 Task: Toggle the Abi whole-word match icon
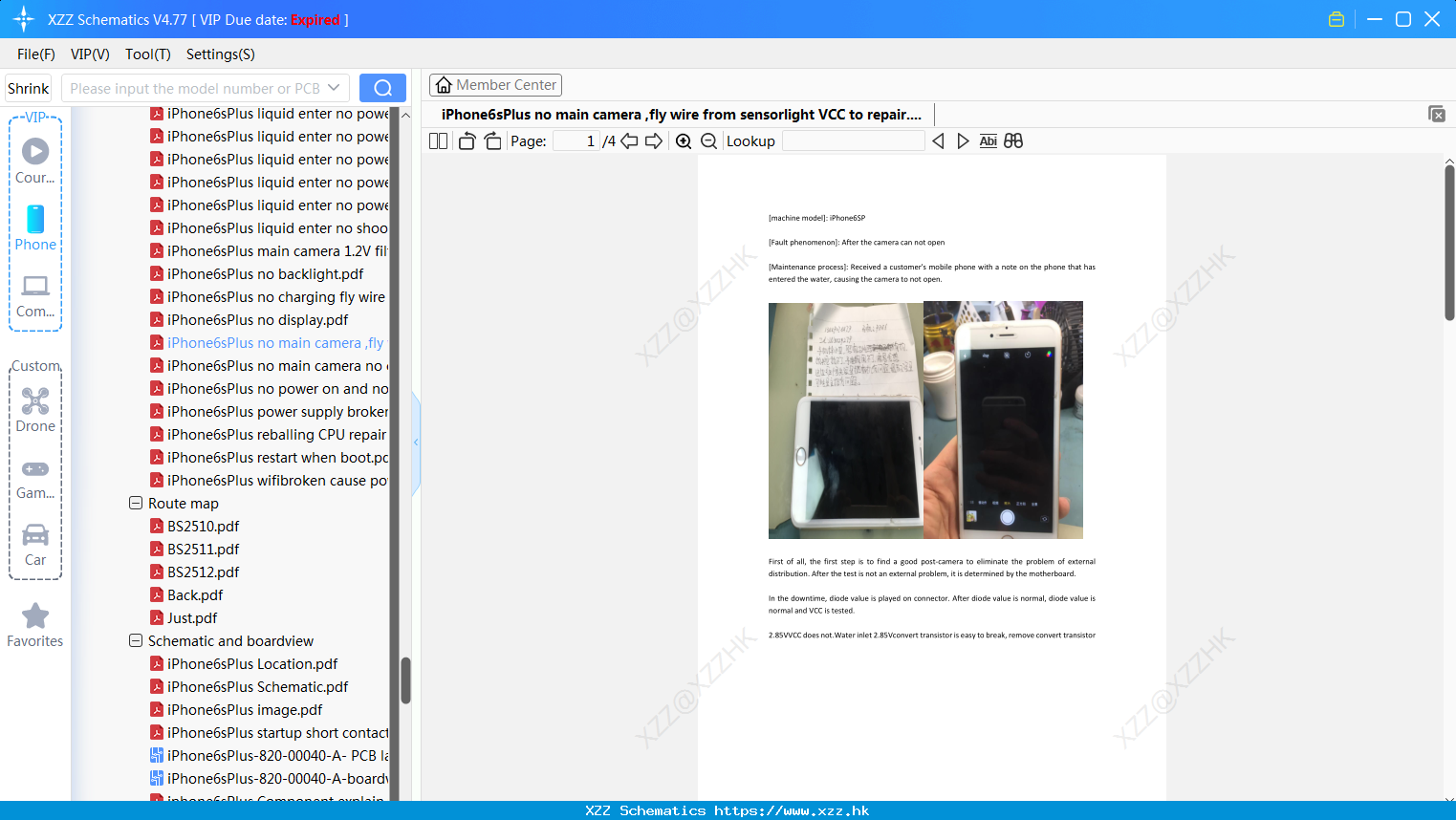tap(989, 141)
